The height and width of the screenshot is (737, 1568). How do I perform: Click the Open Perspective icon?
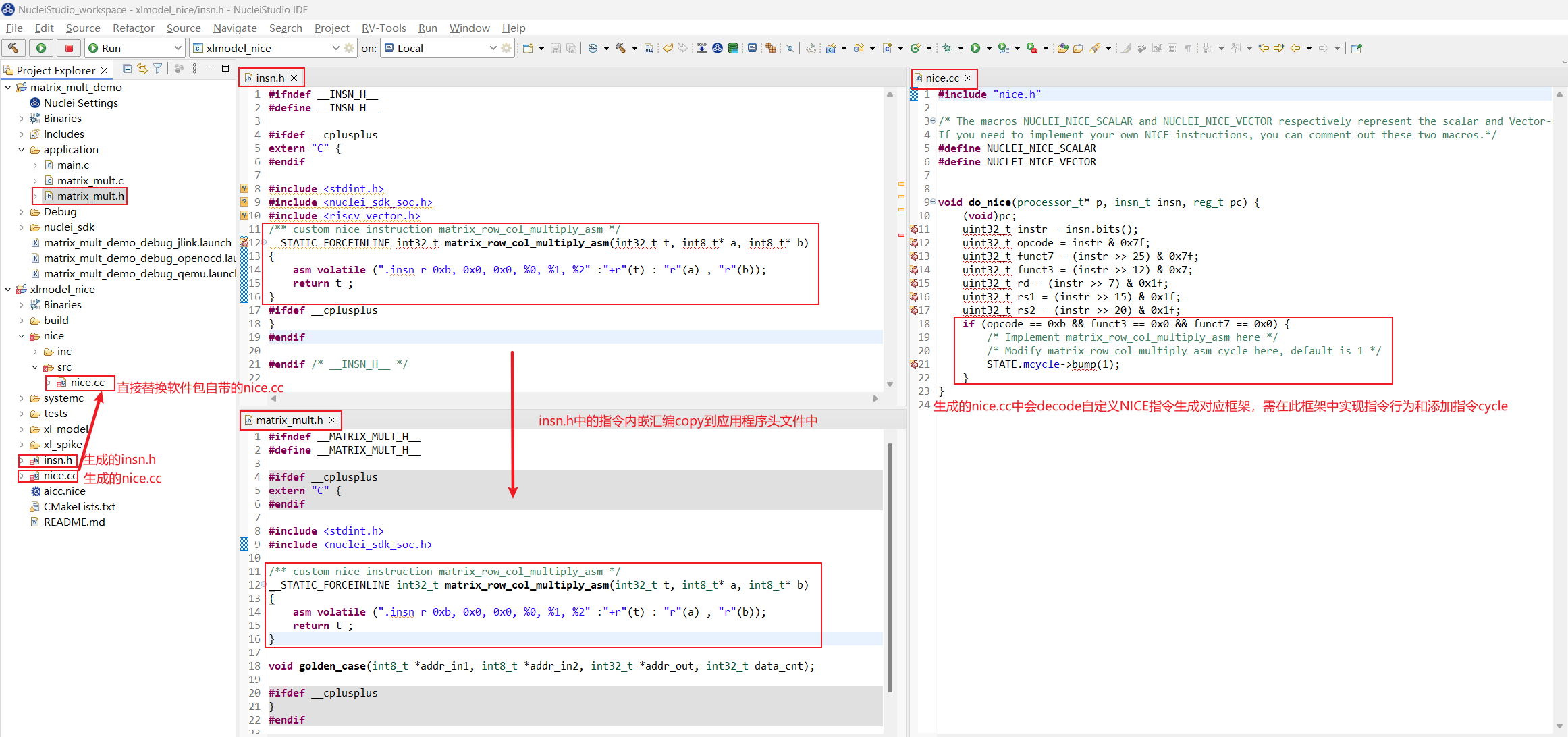[x=1357, y=48]
